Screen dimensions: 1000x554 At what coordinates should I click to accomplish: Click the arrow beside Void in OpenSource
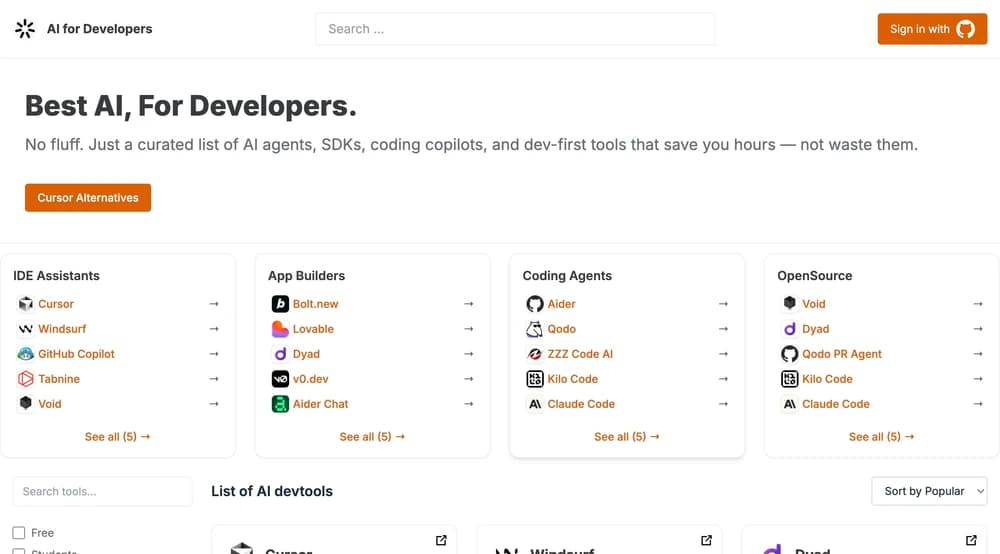point(978,304)
